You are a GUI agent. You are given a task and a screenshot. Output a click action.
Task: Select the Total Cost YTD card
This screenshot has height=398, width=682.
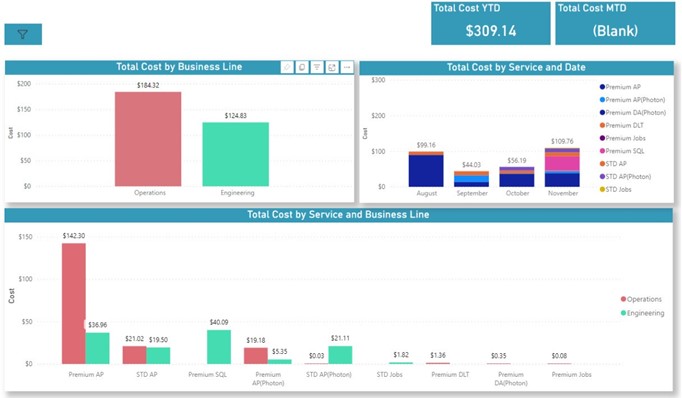point(491,23)
